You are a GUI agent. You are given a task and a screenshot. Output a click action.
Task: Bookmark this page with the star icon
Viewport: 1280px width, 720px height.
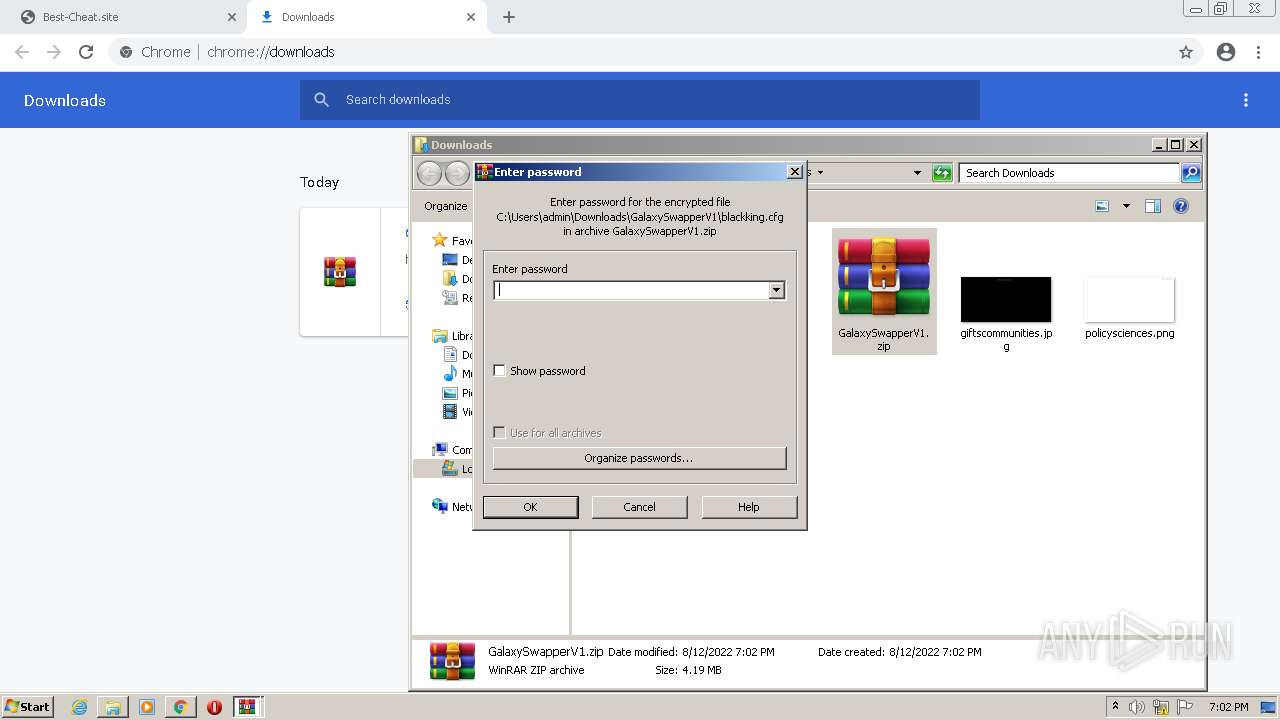pyautogui.click(x=1186, y=52)
